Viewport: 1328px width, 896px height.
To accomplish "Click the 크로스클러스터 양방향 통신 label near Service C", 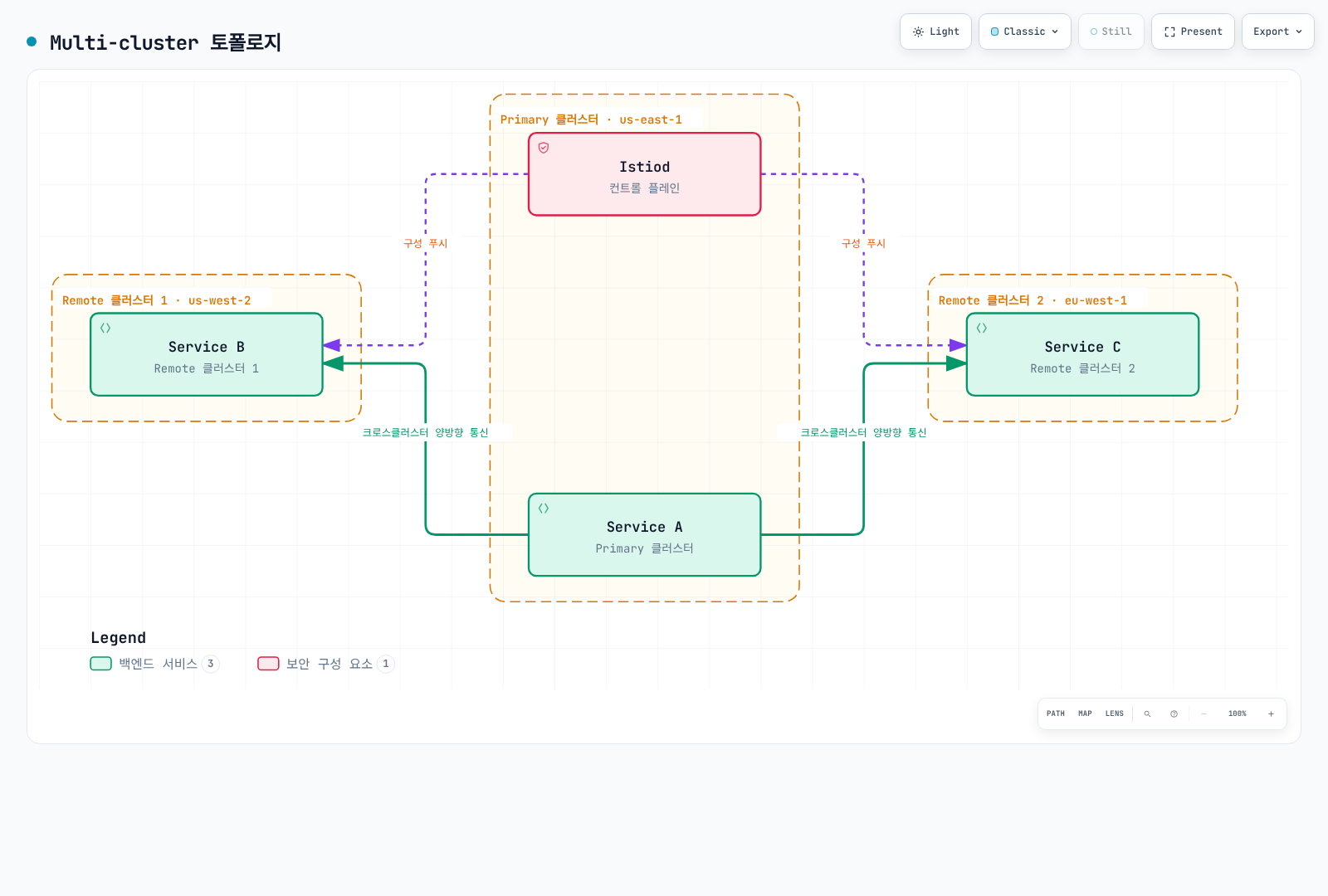I will (x=863, y=432).
